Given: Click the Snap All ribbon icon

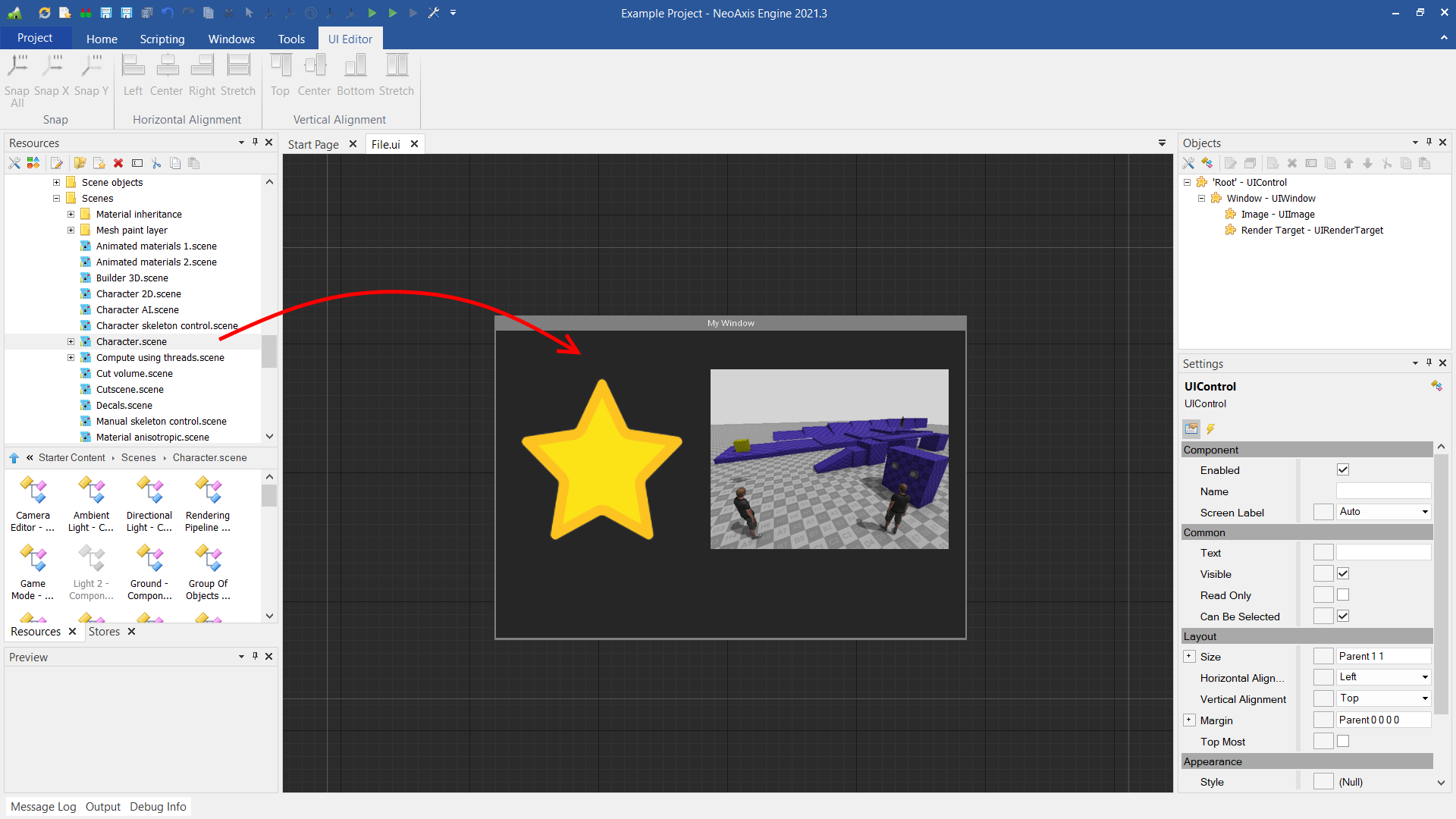Looking at the screenshot, I should point(17,66).
